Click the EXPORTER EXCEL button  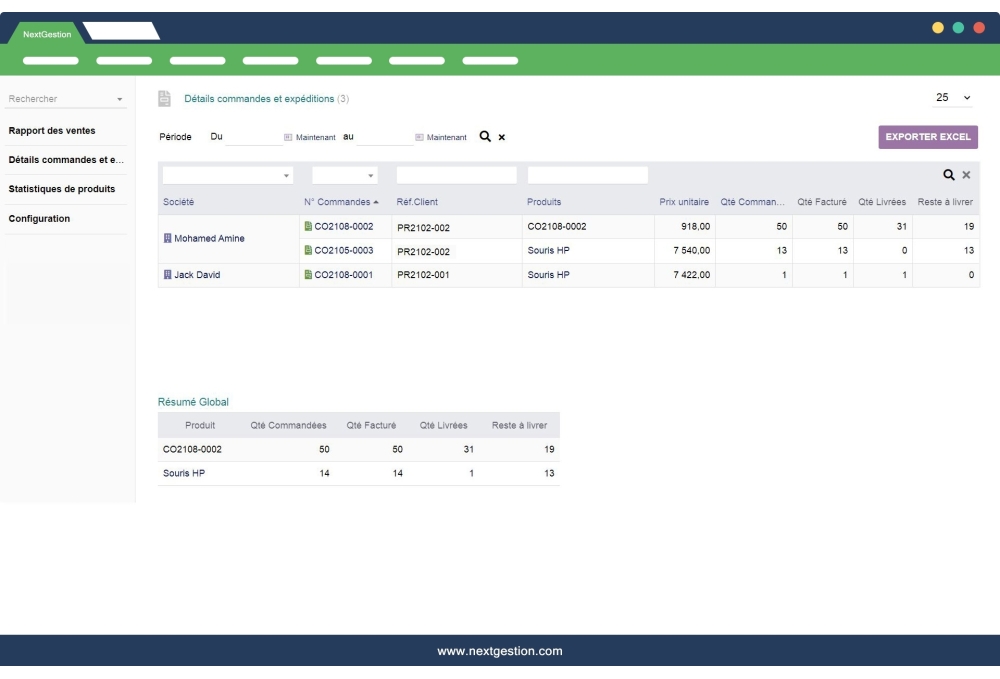[927, 137]
